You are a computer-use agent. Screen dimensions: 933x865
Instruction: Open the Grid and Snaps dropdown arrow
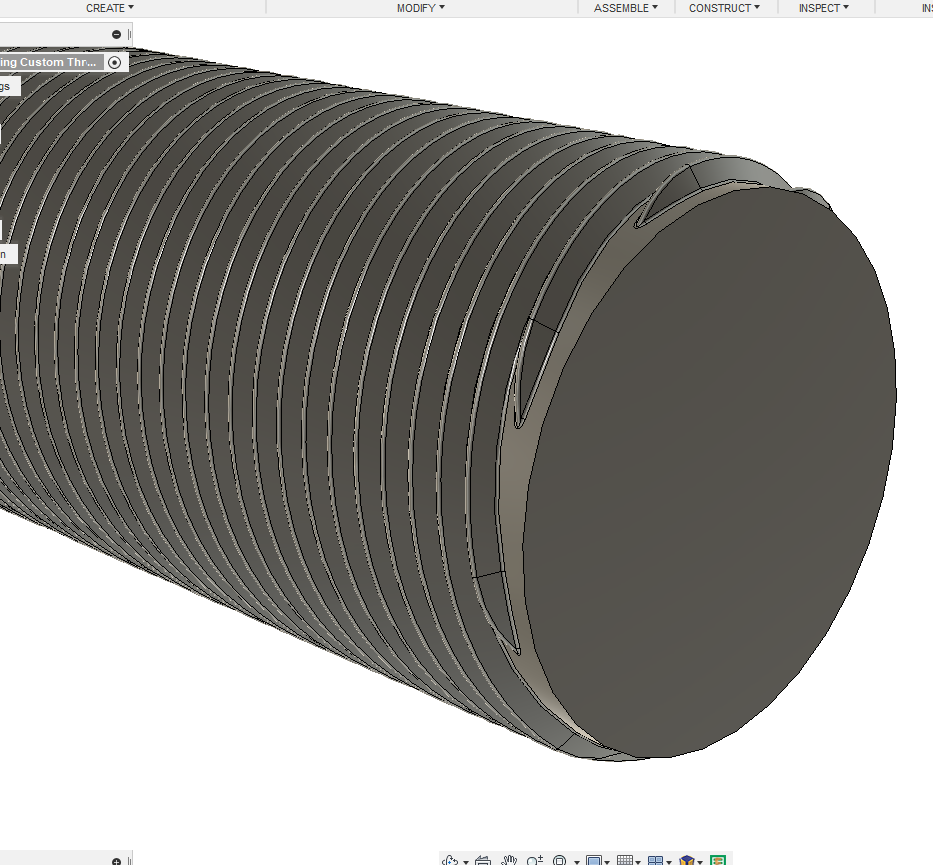tap(637, 860)
